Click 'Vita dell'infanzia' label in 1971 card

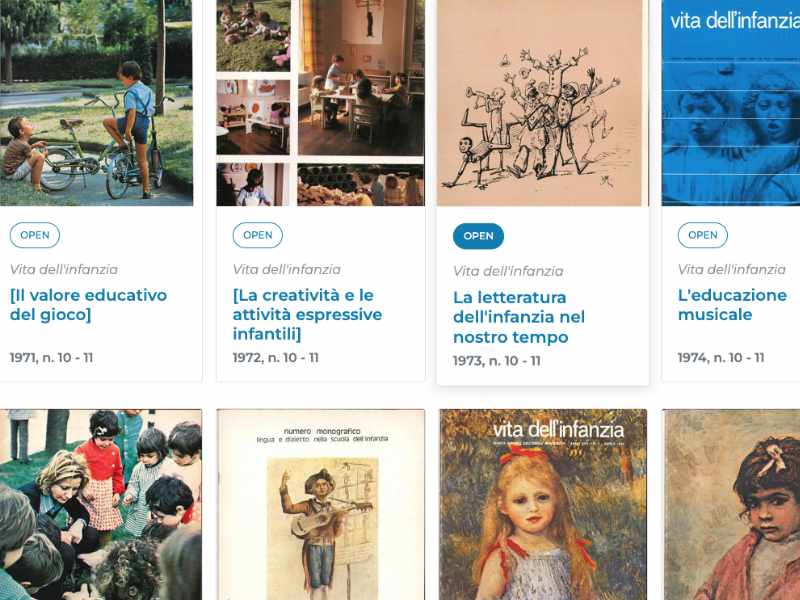click(64, 269)
